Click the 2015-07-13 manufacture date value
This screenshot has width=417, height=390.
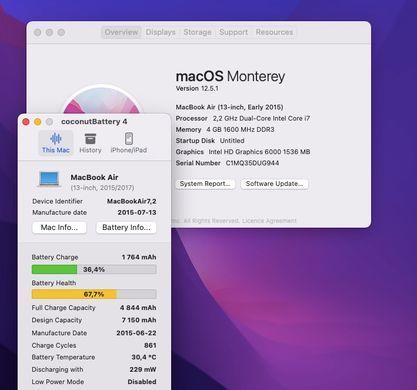click(x=137, y=213)
